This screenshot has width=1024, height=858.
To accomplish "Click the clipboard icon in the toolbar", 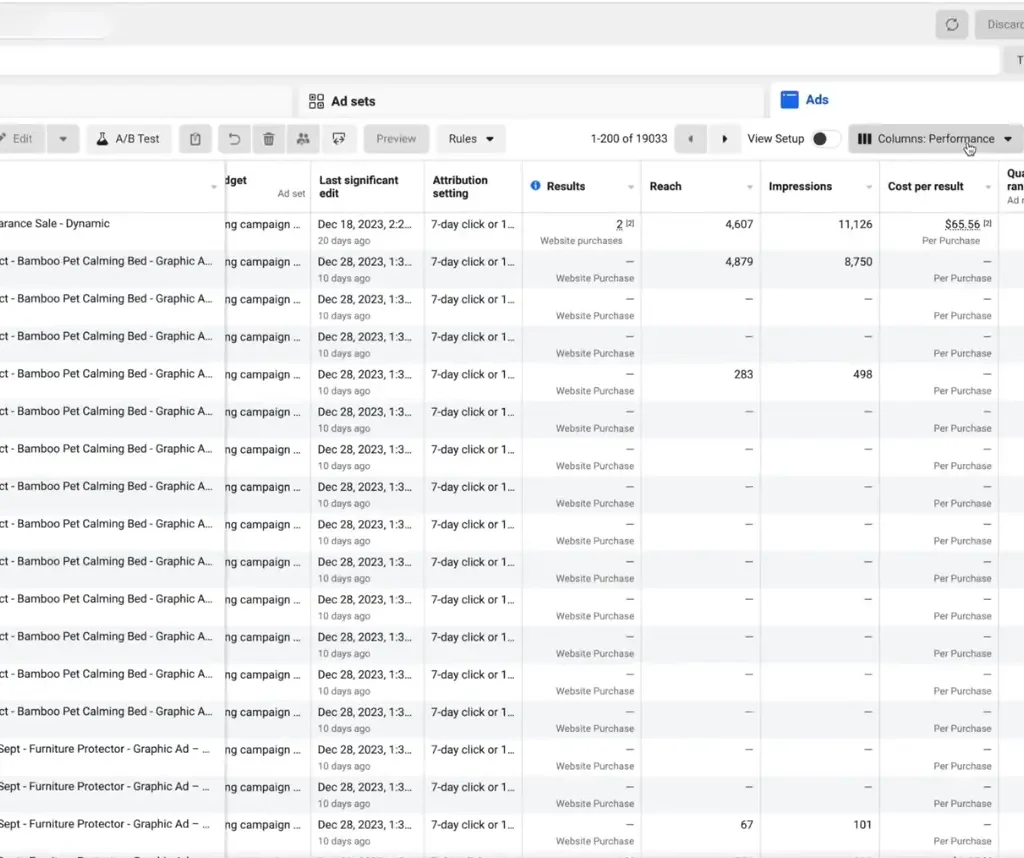I will [195, 139].
